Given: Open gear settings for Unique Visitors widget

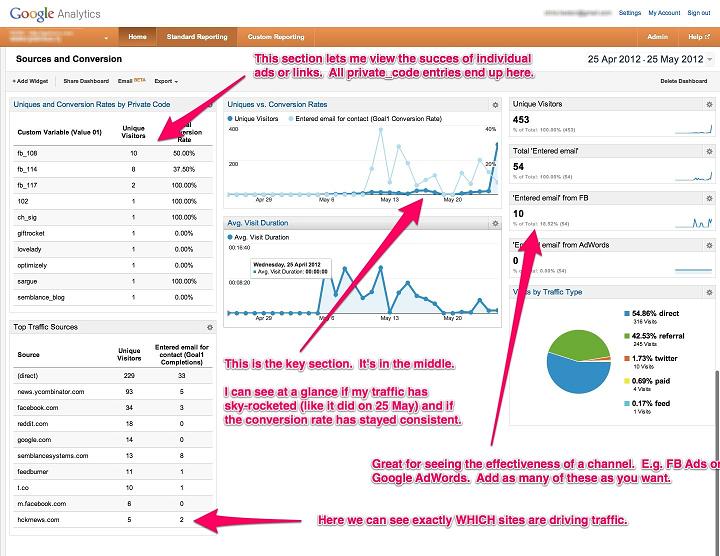Looking at the screenshot, I should [709, 105].
